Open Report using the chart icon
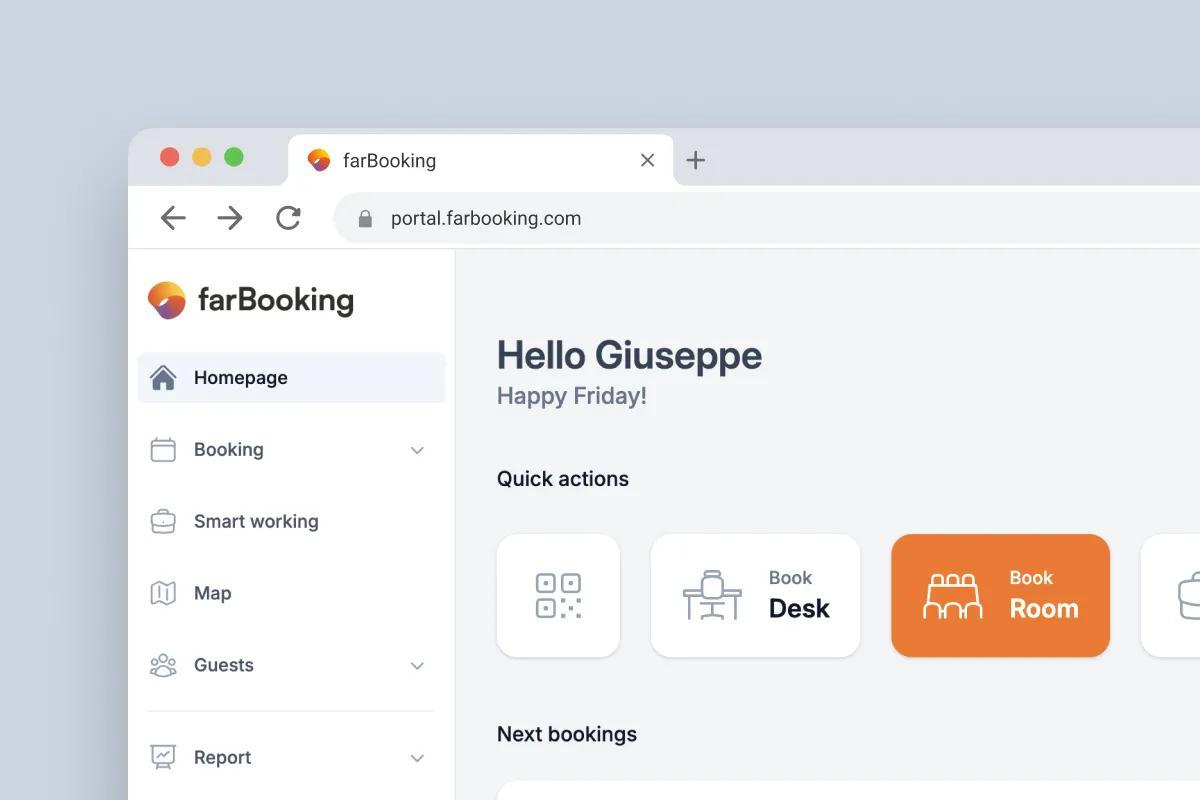The width and height of the screenshot is (1200, 800). click(x=165, y=757)
